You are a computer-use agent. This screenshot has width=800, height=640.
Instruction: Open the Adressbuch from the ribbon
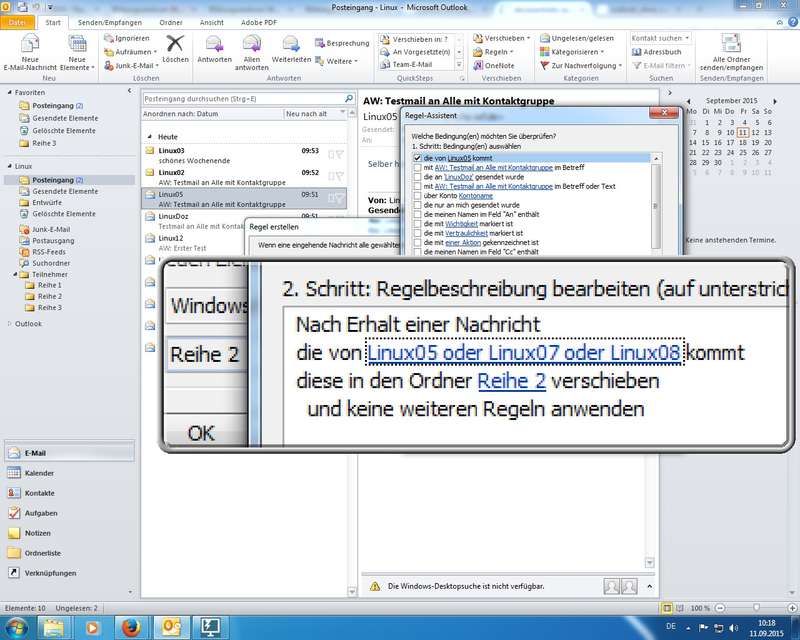pos(657,52)
